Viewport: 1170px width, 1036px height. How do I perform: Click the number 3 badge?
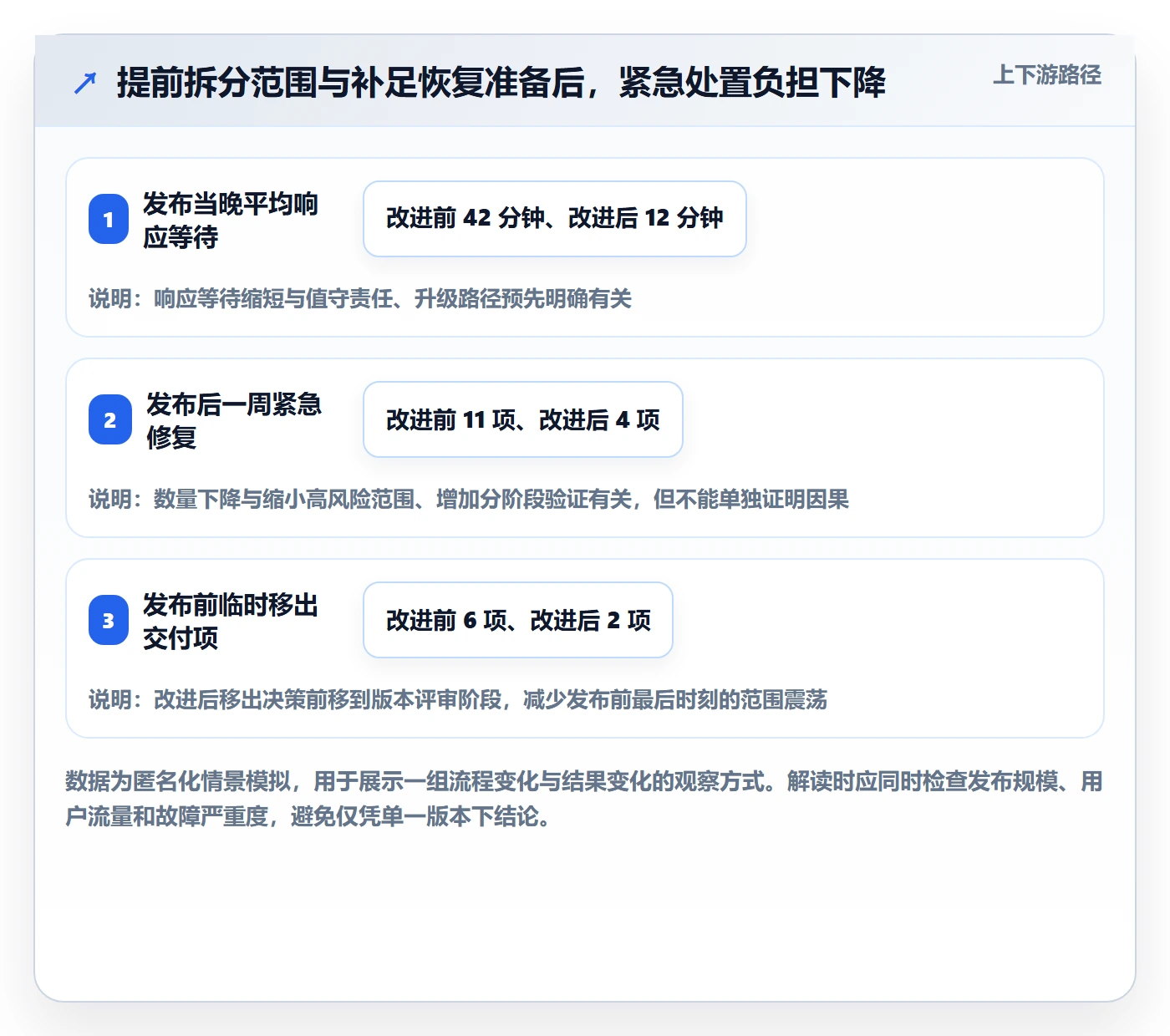click(109, 620)
